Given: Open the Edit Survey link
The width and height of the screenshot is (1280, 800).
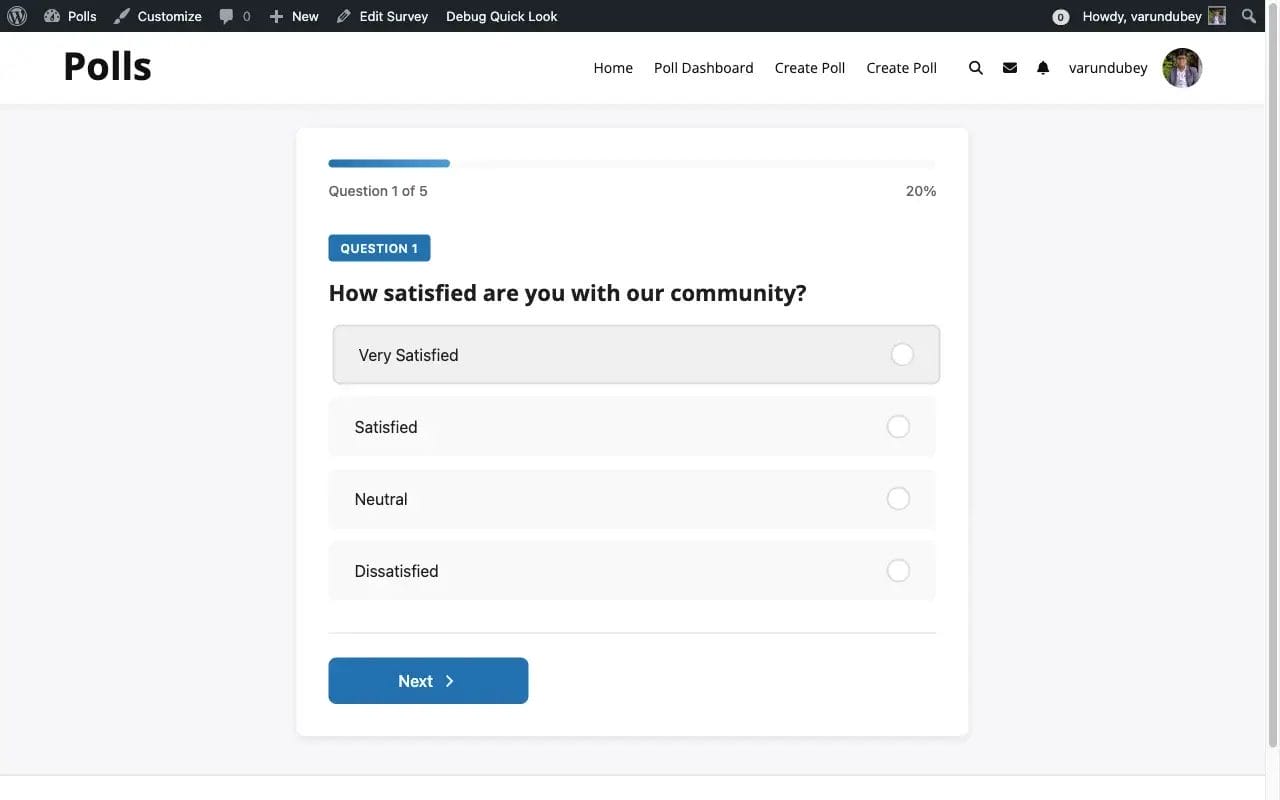Looking at the screenshot, I should (x=390, y=16).
